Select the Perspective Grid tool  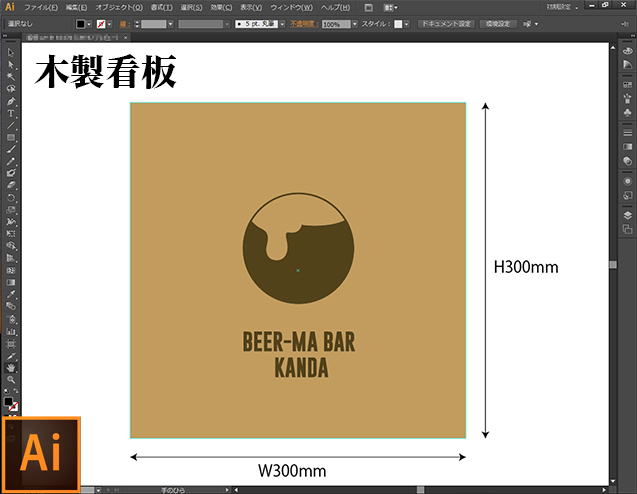11,258
